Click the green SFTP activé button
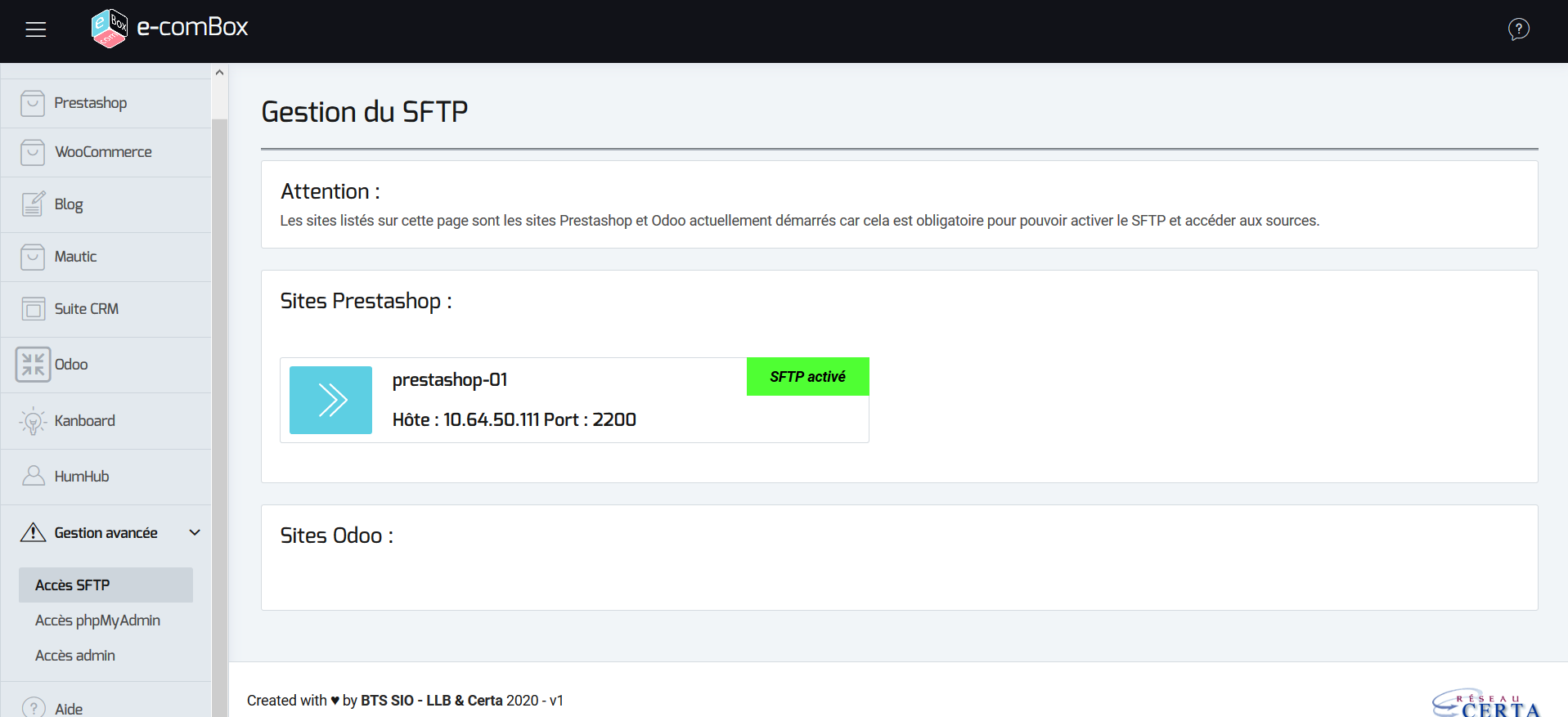This screenshot has height=717, width=1568. point(807,377)
